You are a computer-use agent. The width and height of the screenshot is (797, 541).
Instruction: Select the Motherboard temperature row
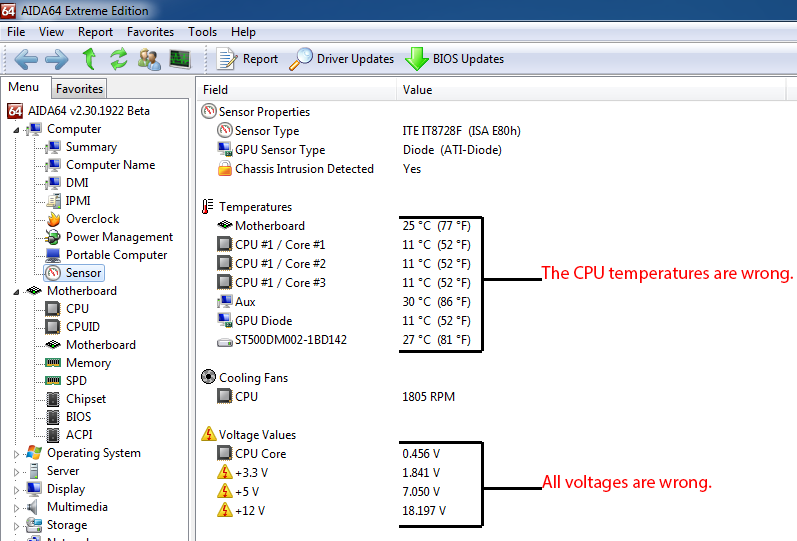(344, 226)
